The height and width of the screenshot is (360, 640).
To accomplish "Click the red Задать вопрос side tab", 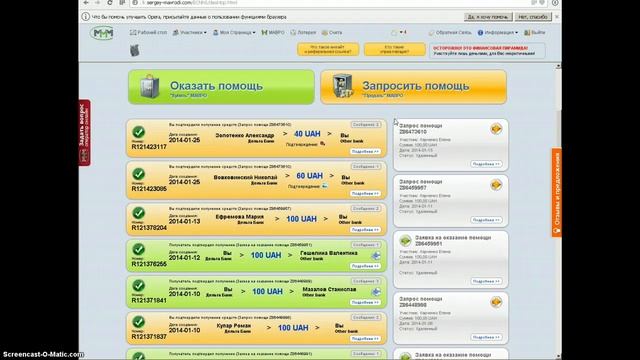I will (x=84, y=133).
